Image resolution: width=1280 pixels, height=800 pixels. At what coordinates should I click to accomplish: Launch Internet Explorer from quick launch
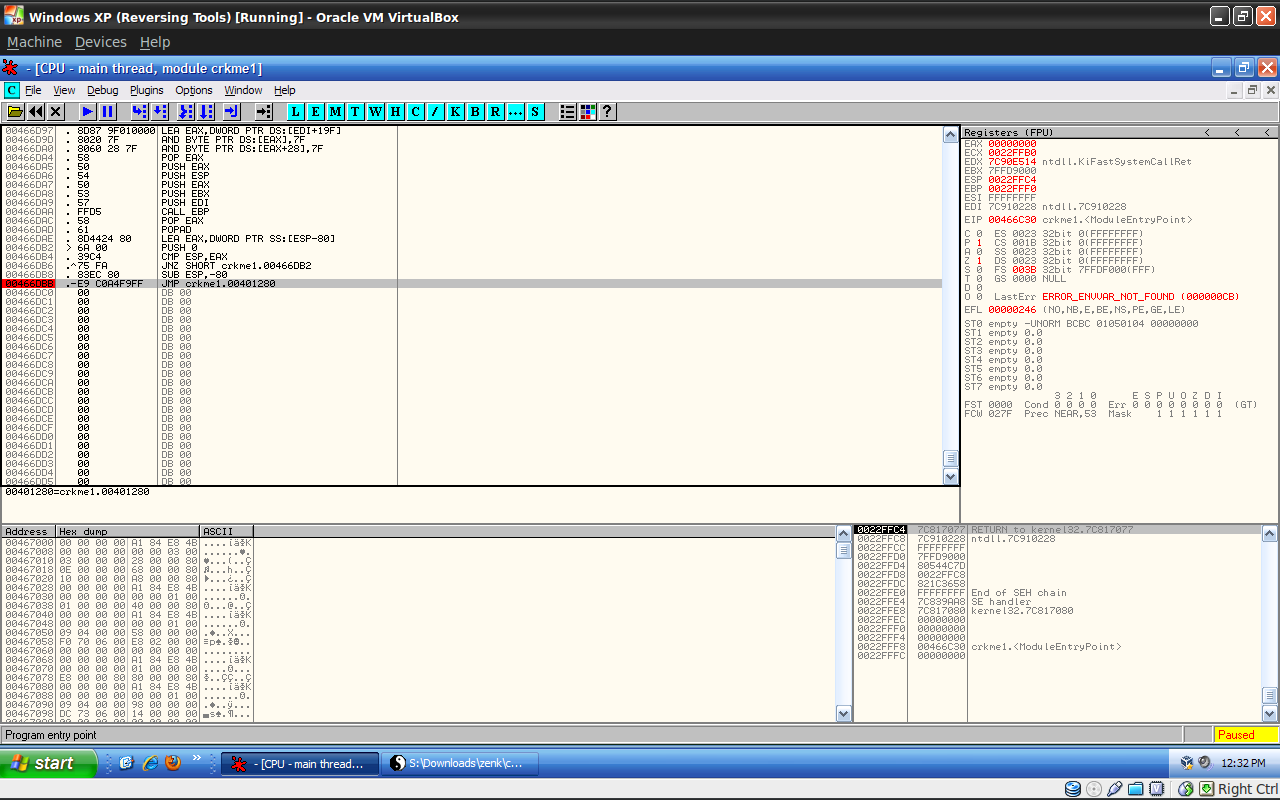pyautogui.click(x=150, y=763)
